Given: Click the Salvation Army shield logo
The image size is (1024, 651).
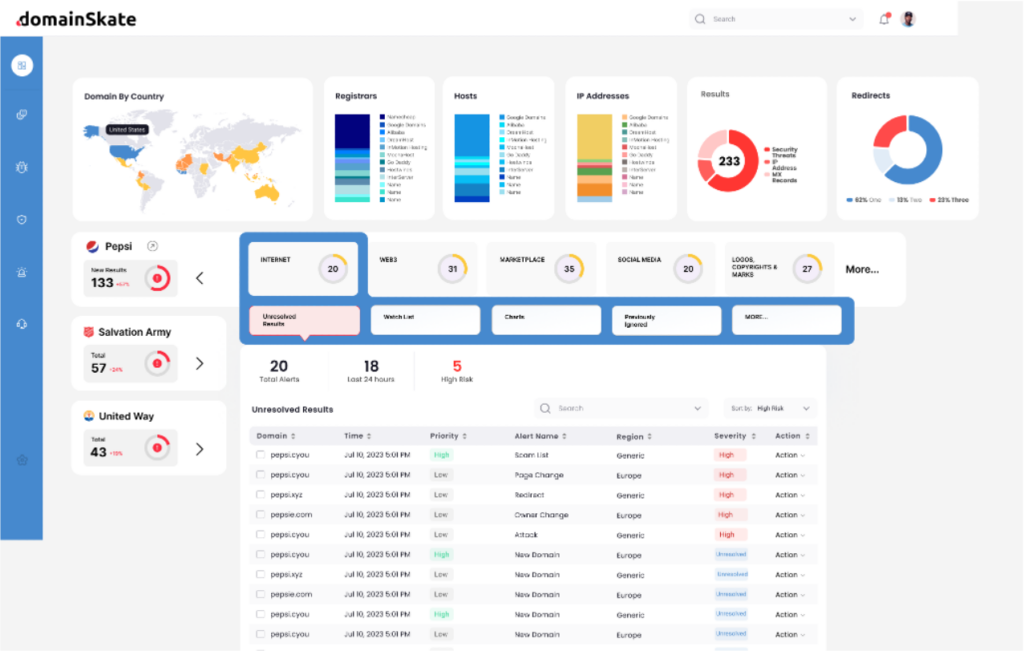Looking at the screenshot, I should 89,332.
